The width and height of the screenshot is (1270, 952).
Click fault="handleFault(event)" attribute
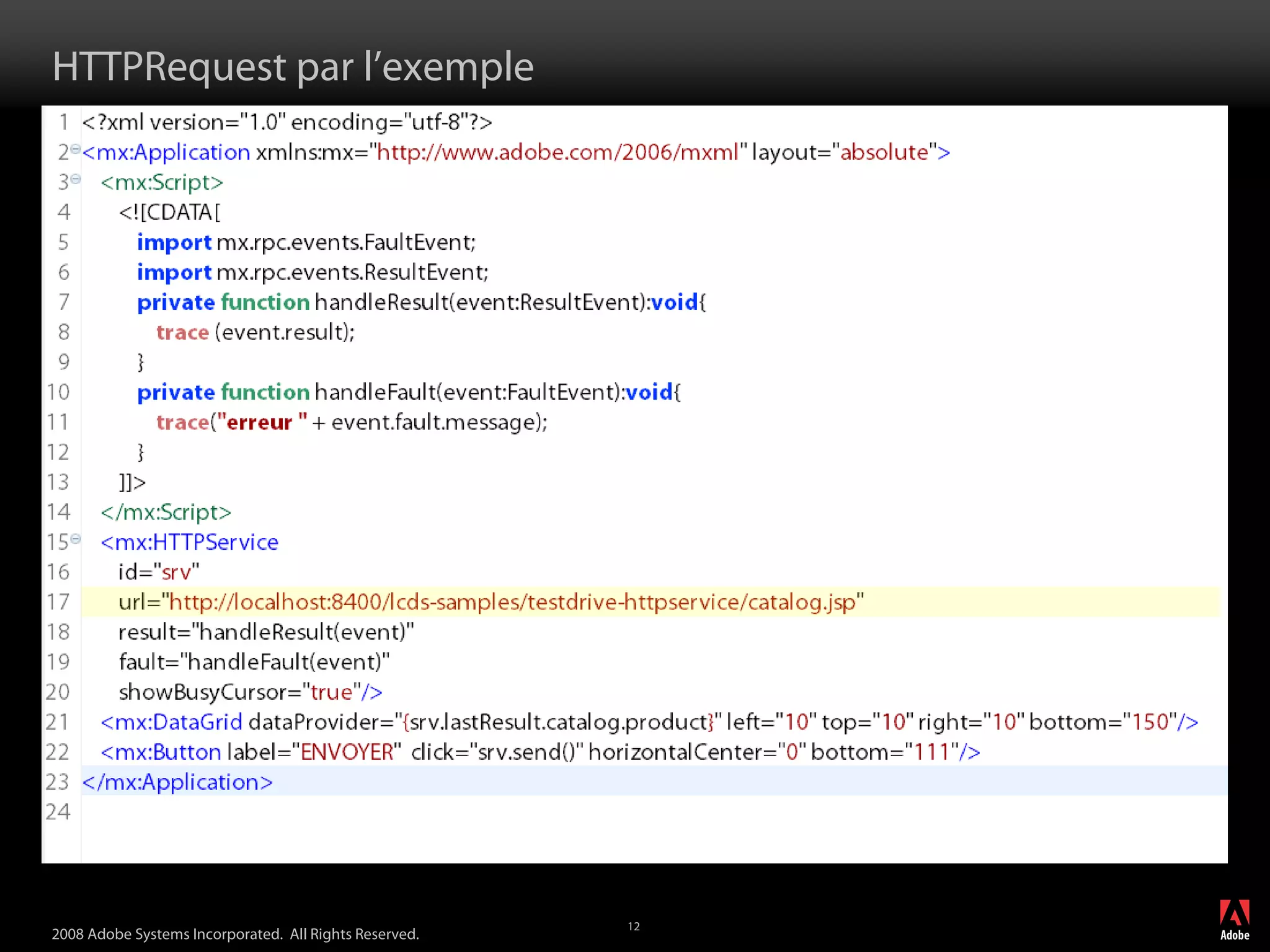pyautogui.click(x=254, y=662)
